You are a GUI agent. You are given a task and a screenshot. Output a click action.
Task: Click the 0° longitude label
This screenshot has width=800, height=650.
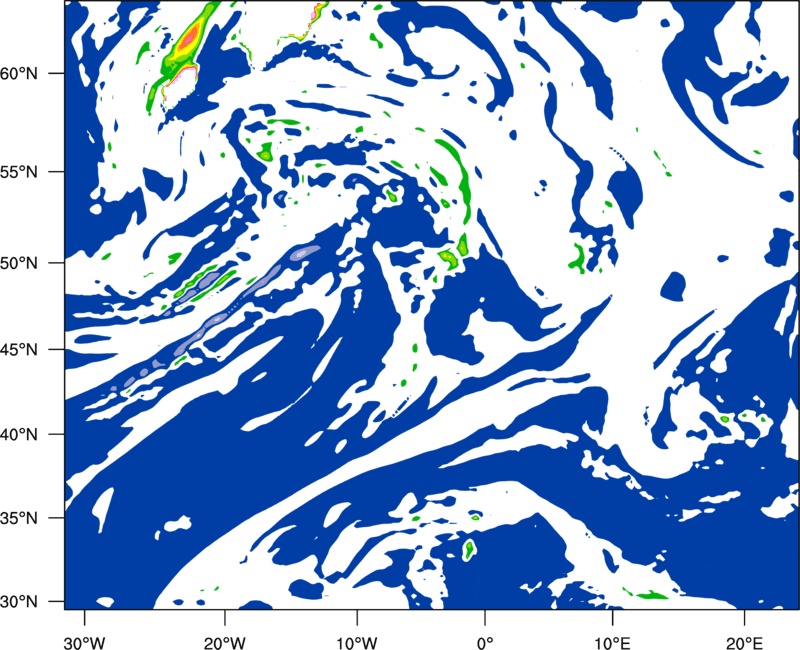(x=485, y=642)
